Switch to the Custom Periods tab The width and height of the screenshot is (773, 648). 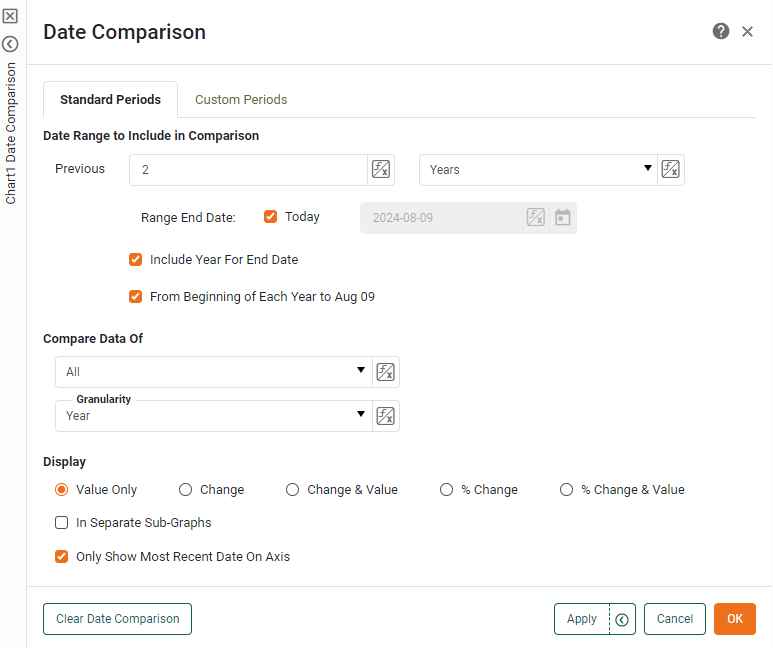tap(241, 100)
